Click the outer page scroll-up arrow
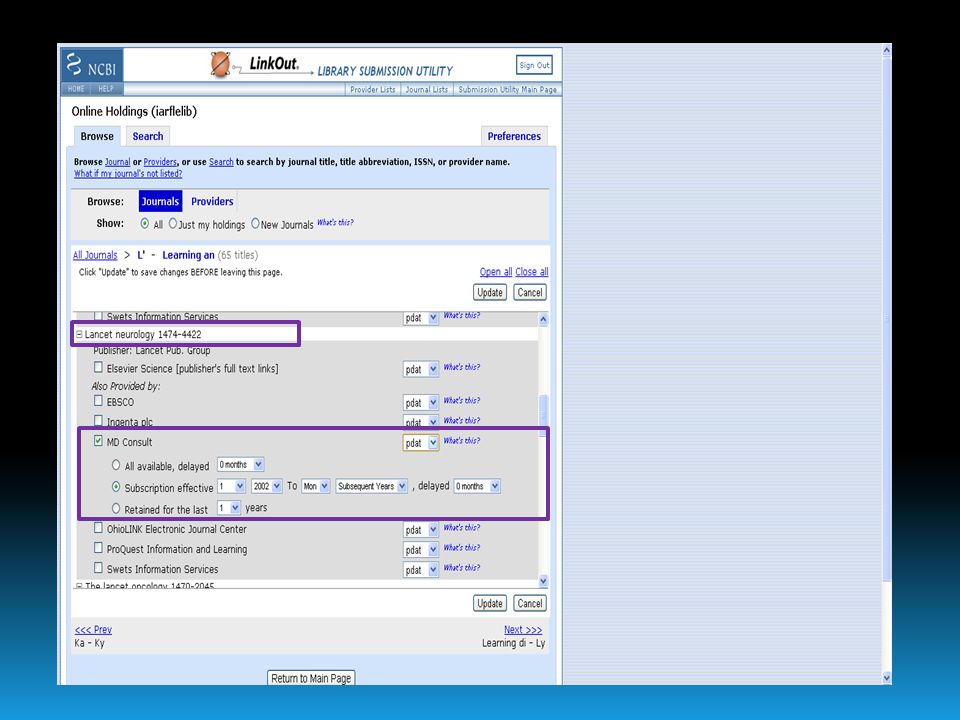The image size is (960, 720). click(887, 51)
